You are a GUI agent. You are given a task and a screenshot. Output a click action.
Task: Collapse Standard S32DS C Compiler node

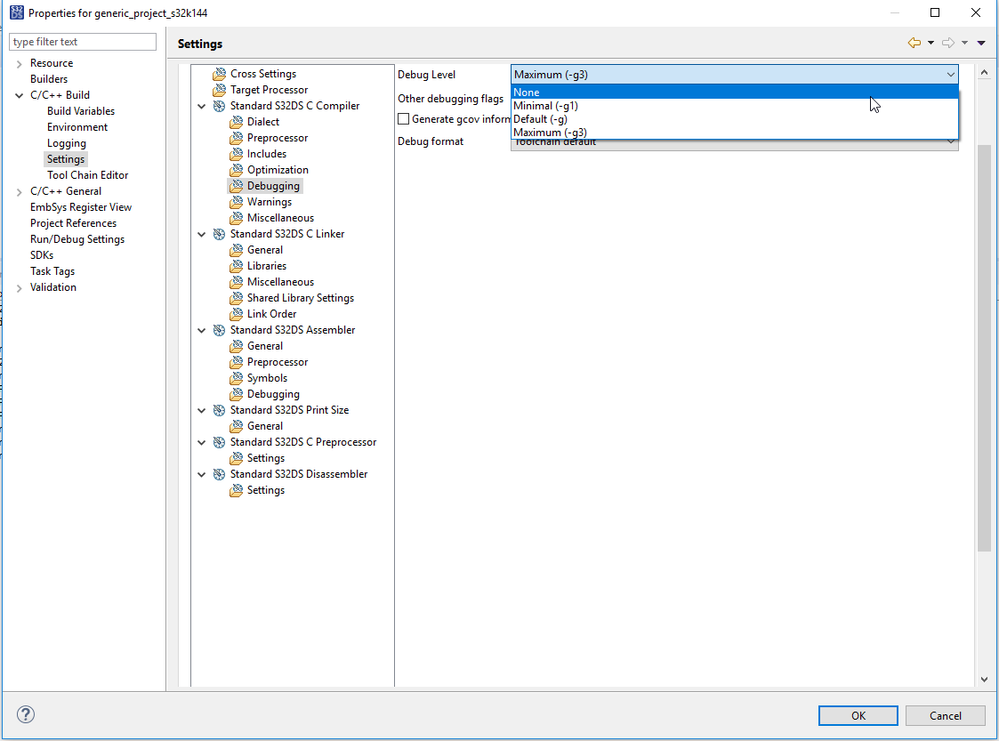coord(202,106)
